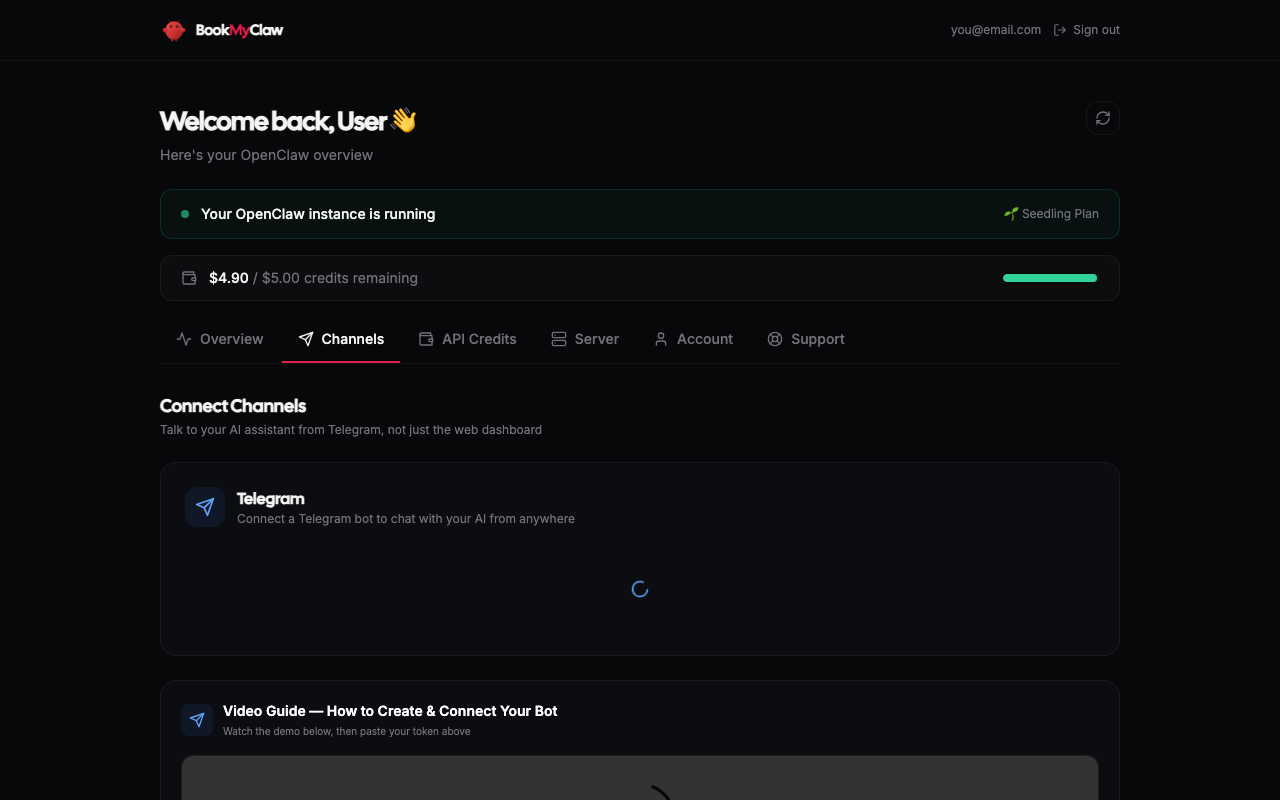Click the API Credits calendar icon
1280x800 pixels.
pyautogui.click(x=425, y=339)
